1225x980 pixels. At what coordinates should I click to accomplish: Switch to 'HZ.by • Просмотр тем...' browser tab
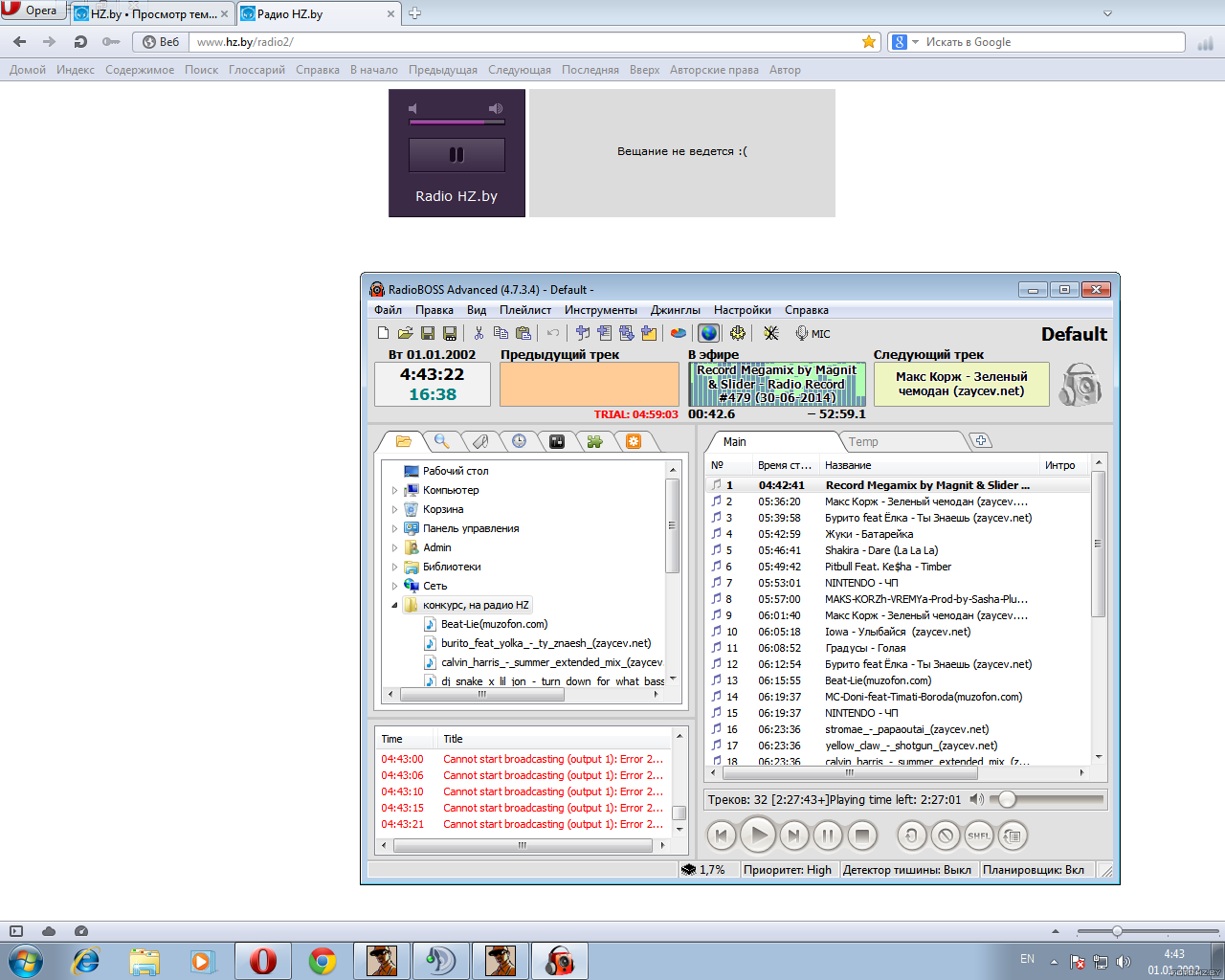(x=153, y=14)
